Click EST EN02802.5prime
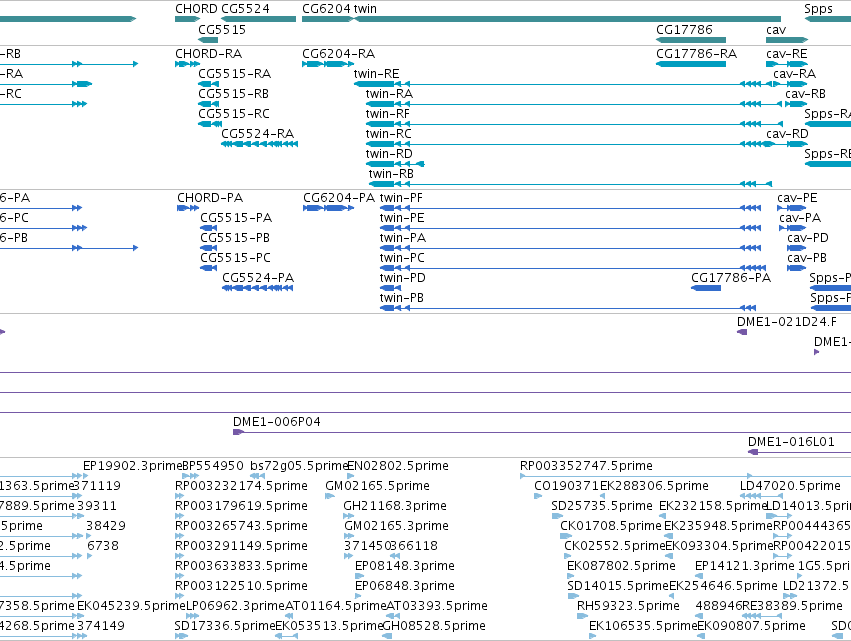Screen dimensions: 851x641 [398, 466]
